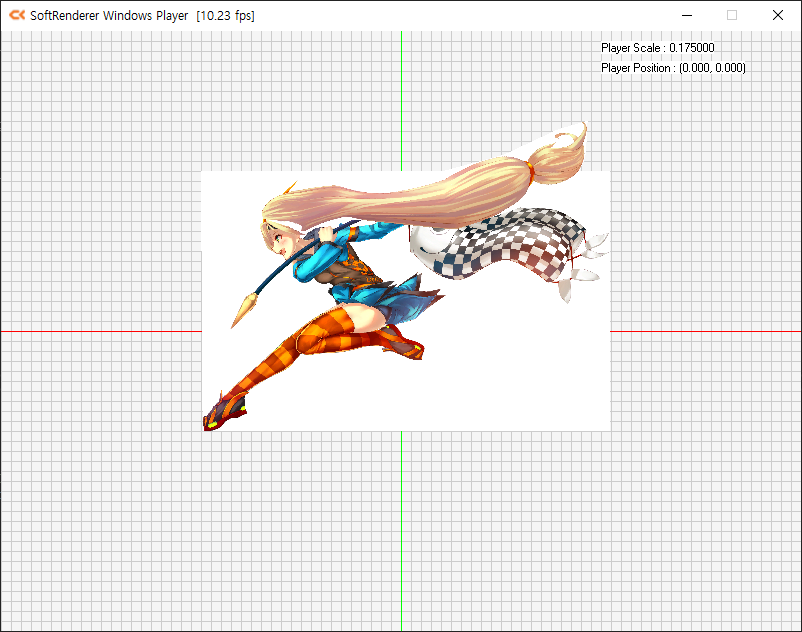Click the character's blue jacket sleeve
Screen dimensions: 802x632
click(x=315, y=260)
